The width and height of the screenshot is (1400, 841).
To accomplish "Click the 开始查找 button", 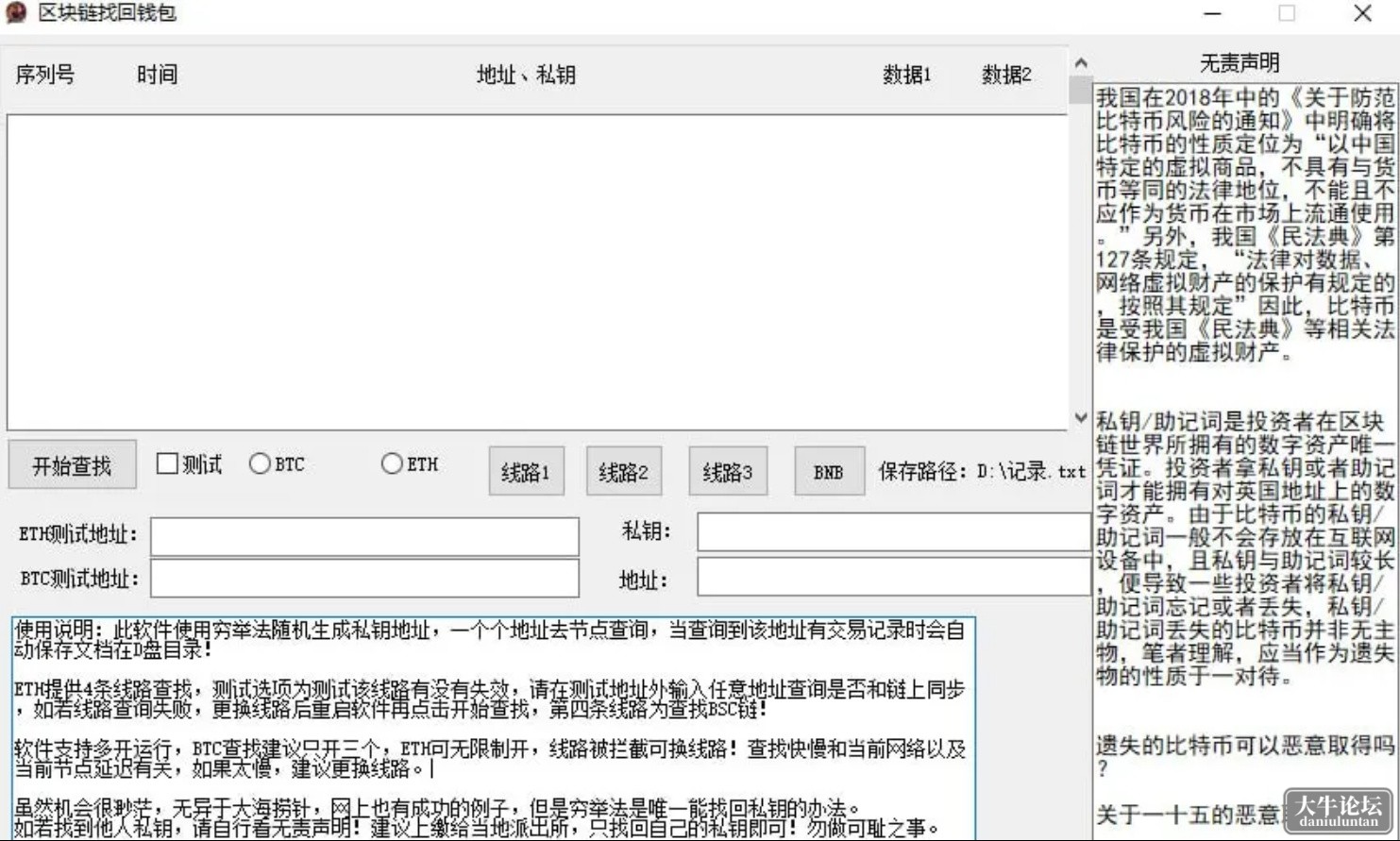I will (72, 465).
